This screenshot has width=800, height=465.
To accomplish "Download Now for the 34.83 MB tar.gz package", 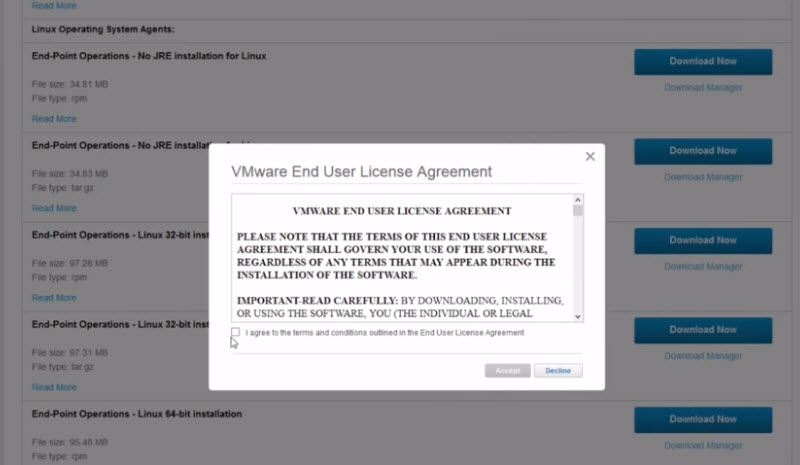I will coord(702,151).
